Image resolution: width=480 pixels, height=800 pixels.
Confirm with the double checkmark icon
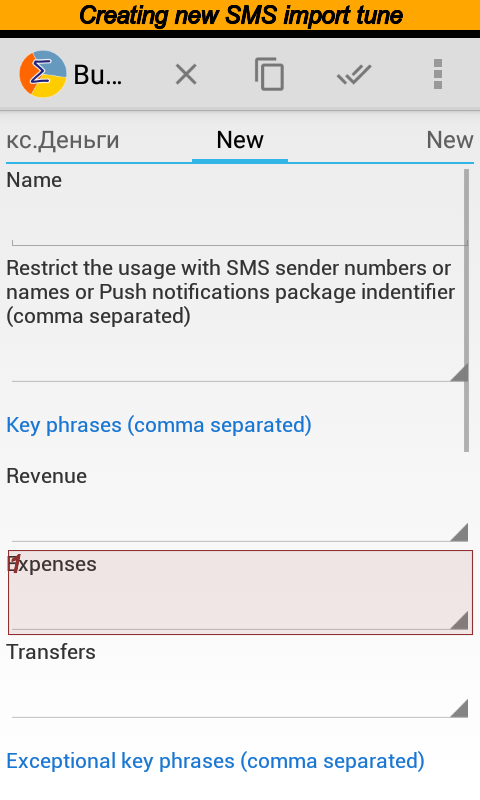pos(354,74)
